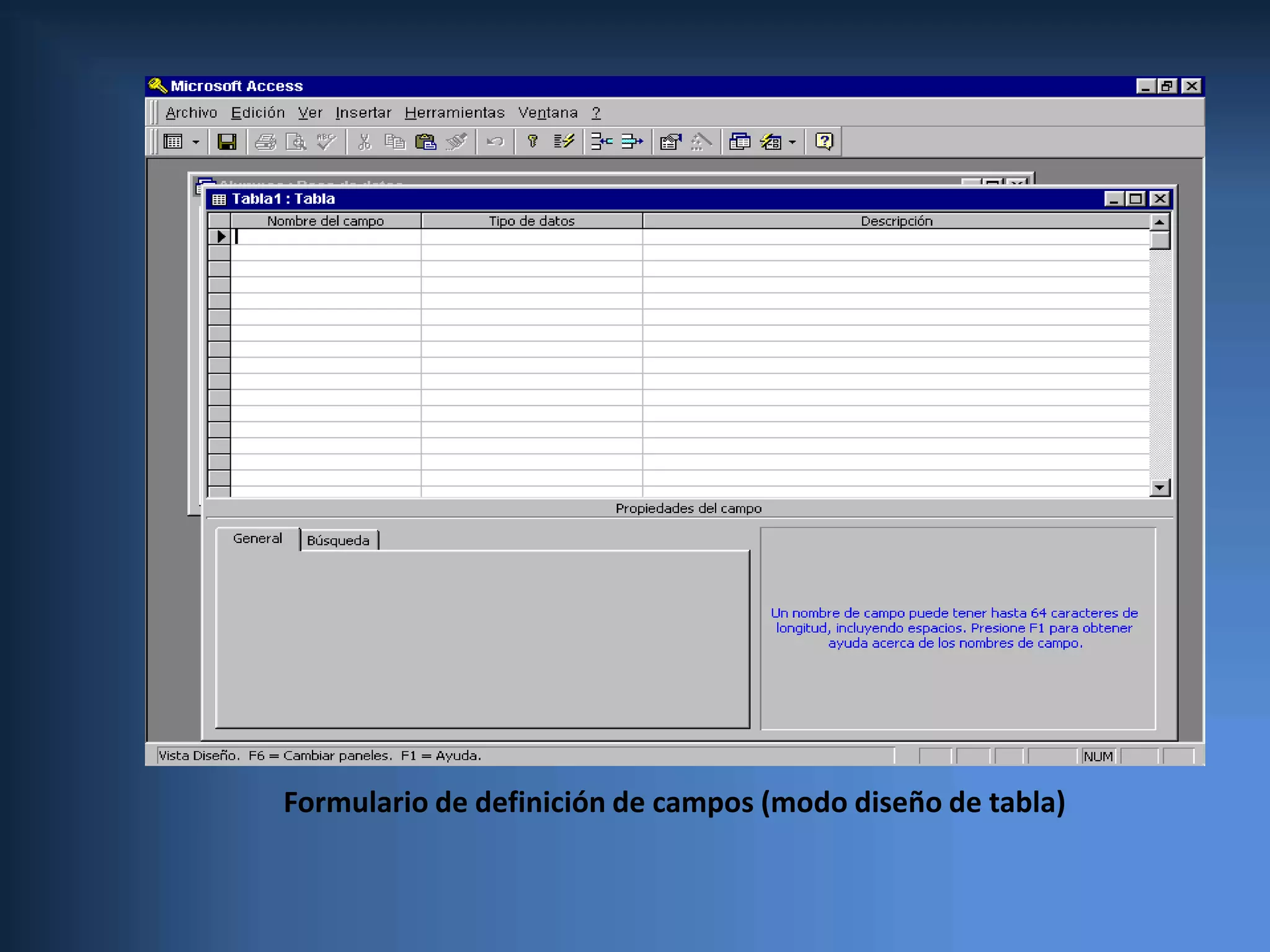Click the first Tipo de datos cell
1270x952 pixels.
[531, 237]
